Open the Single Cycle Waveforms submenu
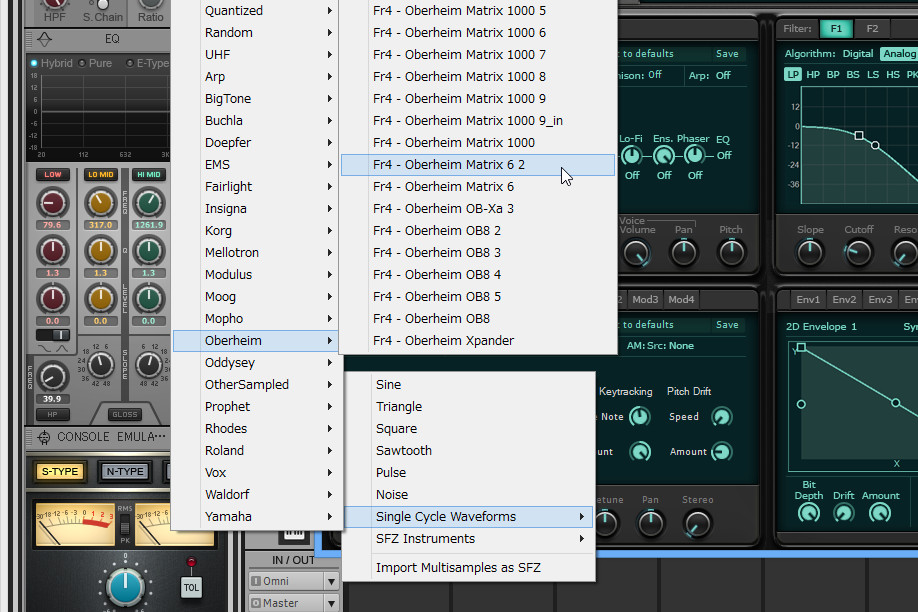The height and width of the screenshot is (612, 918). (x=468, y=517)
